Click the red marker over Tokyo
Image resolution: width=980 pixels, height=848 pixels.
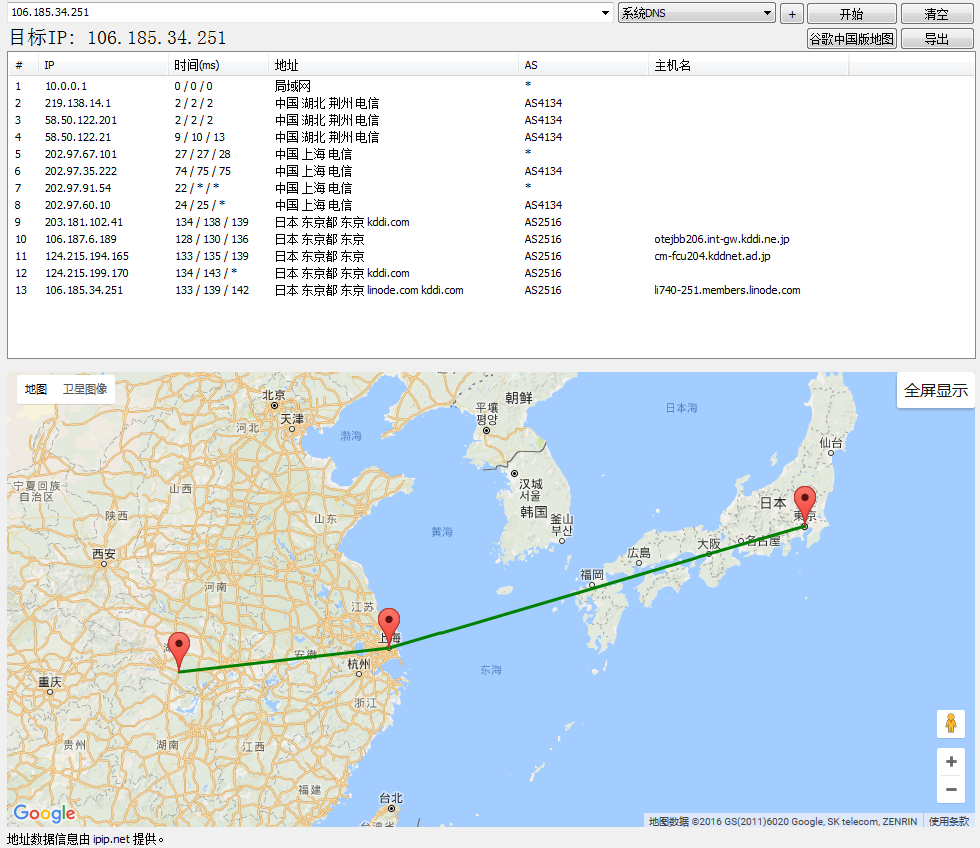pyautogui.click(x=804, y=506)
